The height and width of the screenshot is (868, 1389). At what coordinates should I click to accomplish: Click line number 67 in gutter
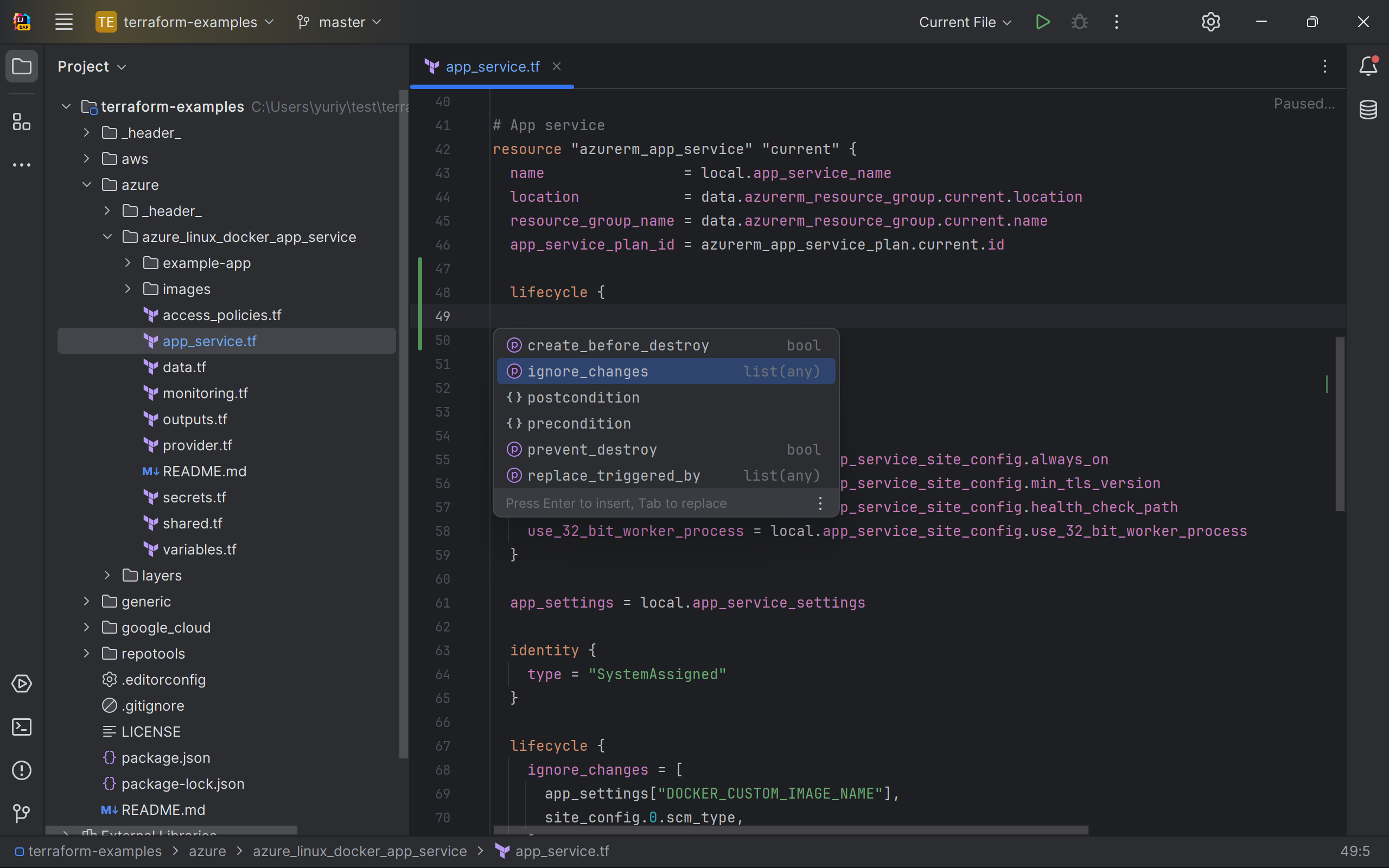pos(443,746)
